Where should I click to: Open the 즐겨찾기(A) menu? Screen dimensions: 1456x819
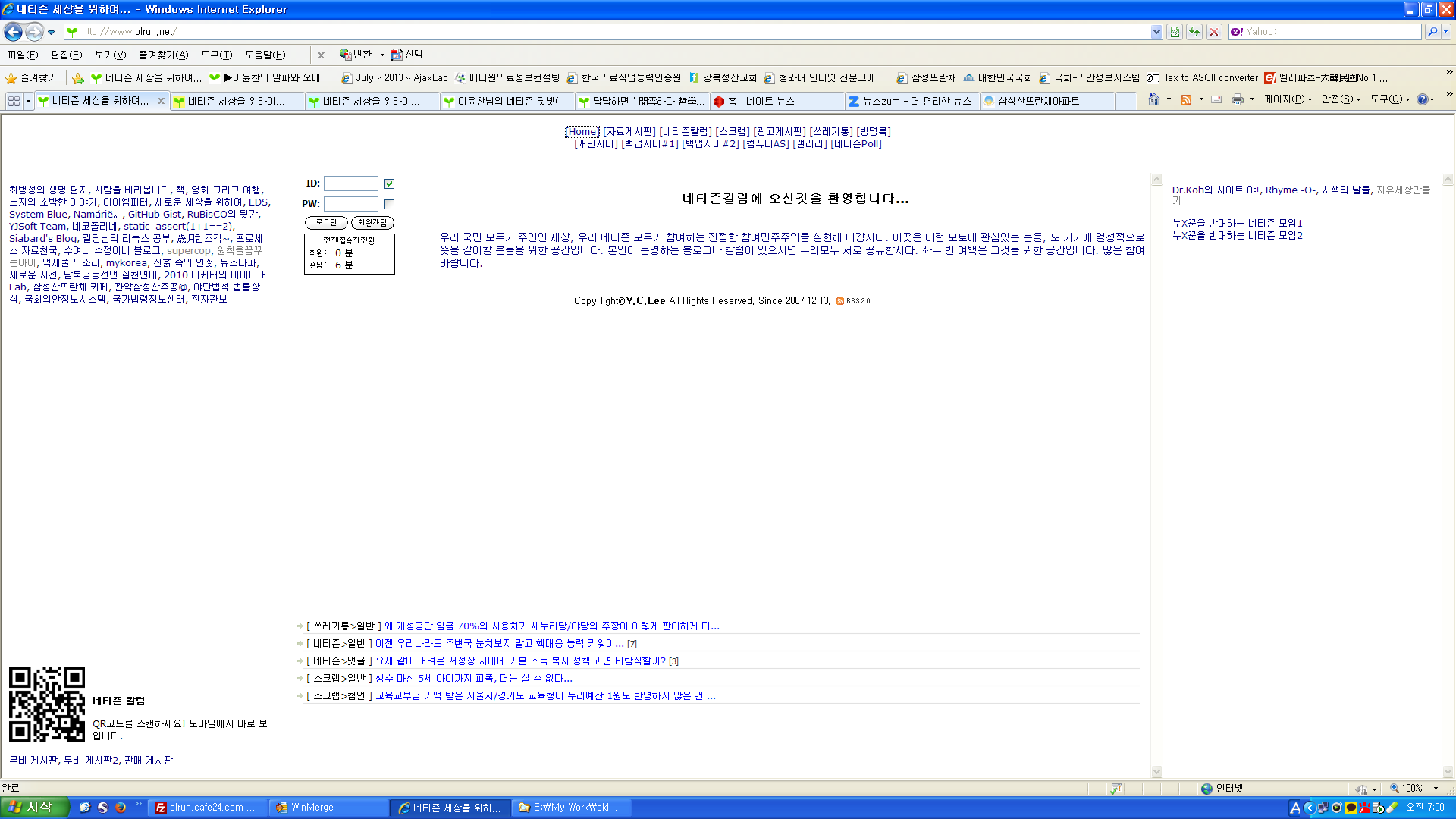163,55
